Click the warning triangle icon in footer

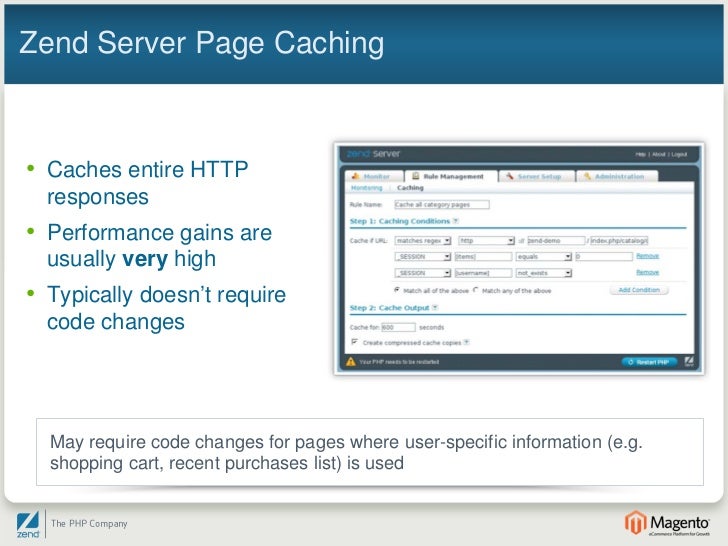(351, 362)
